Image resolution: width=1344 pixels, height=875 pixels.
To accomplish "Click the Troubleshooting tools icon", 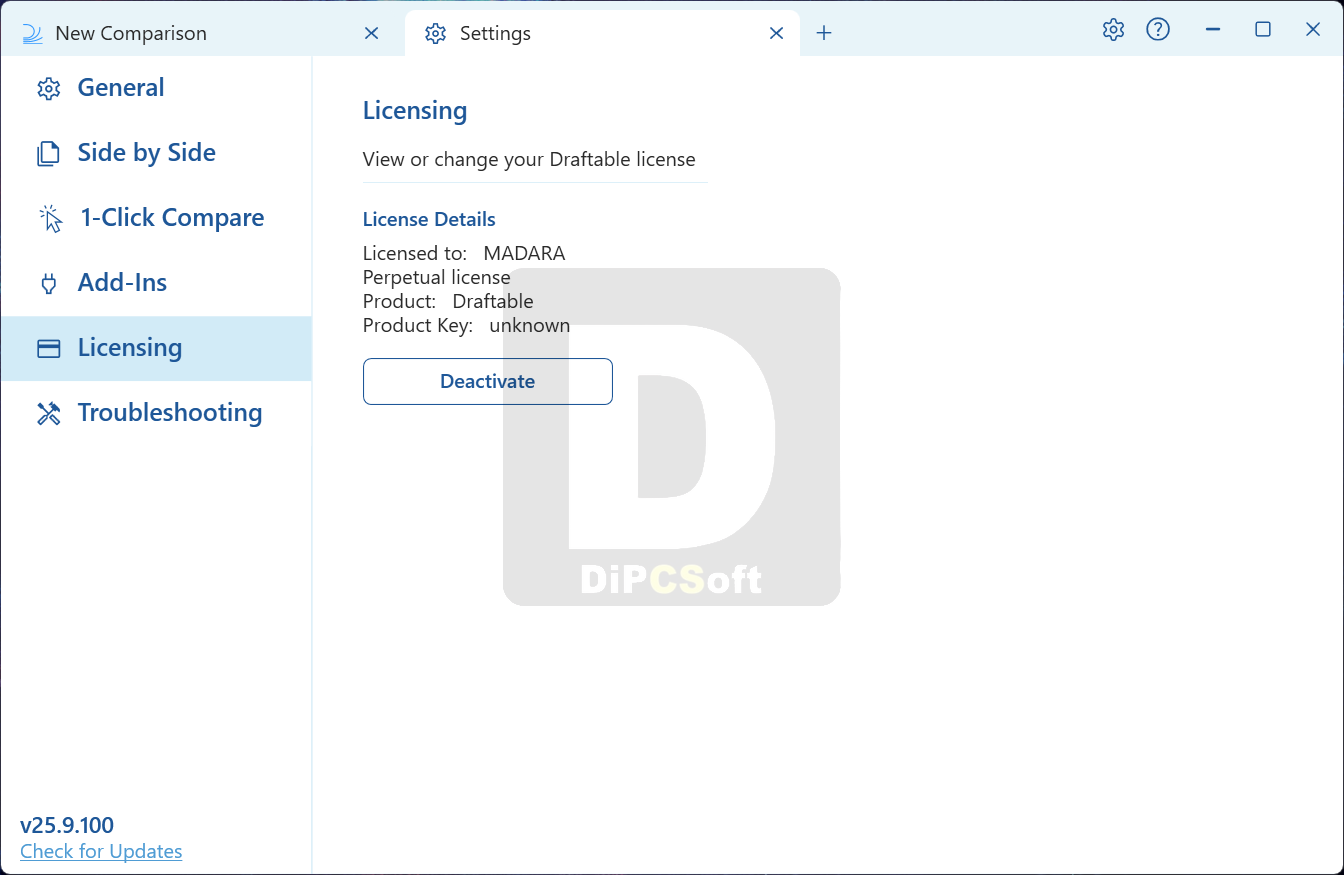I will pos(48,414).
